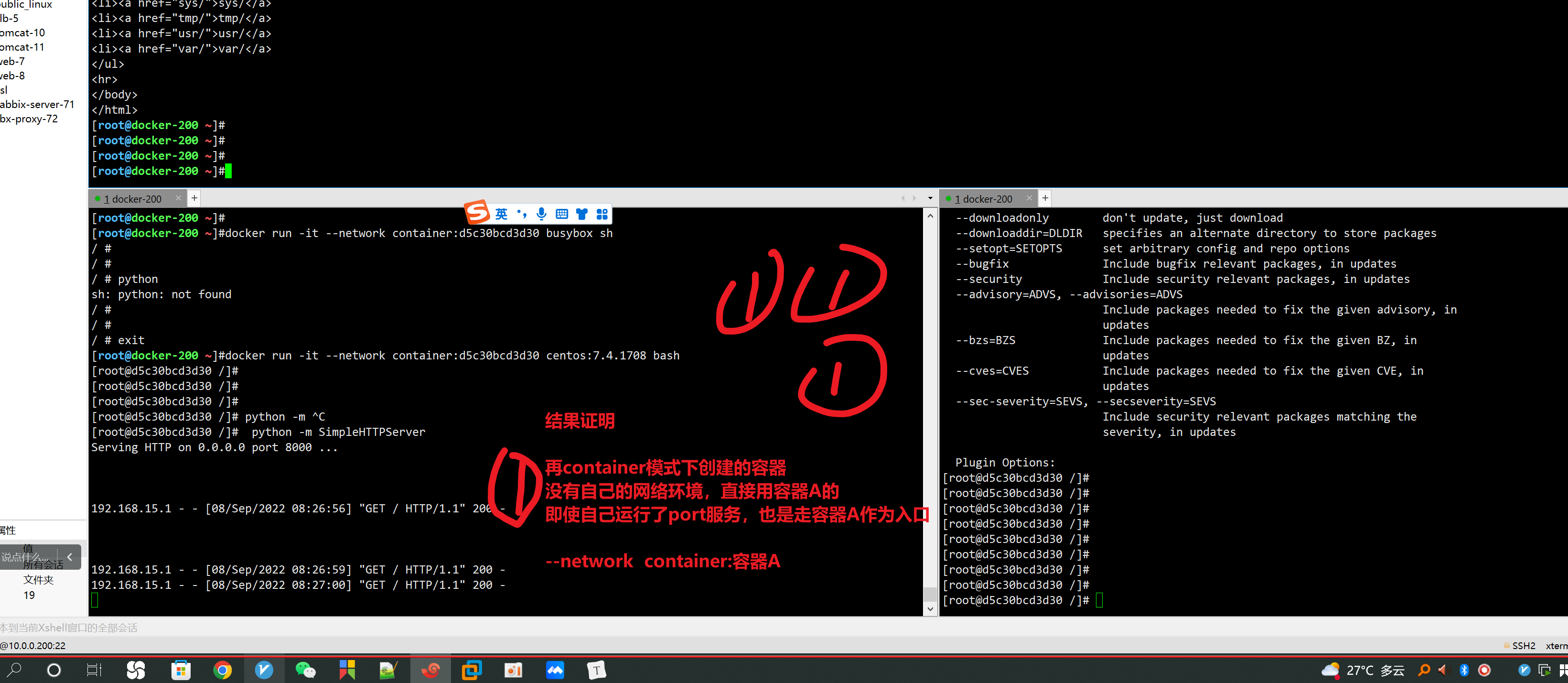Open WeChat from the taskbar
1568x683 pixels.
305,670
